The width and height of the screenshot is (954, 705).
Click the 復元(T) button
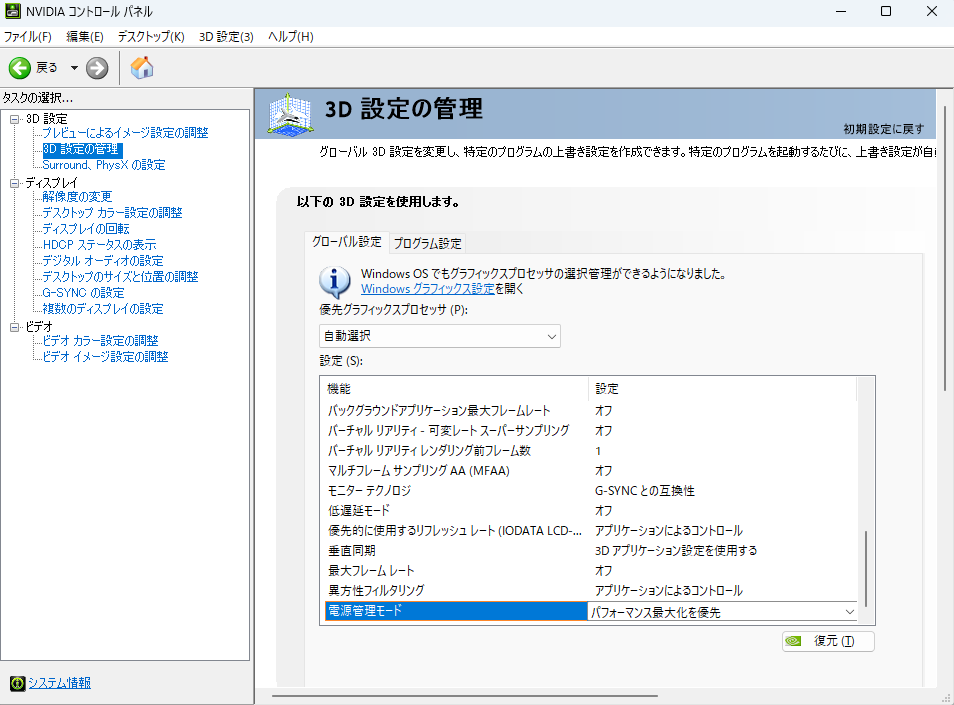coord(828,641)
